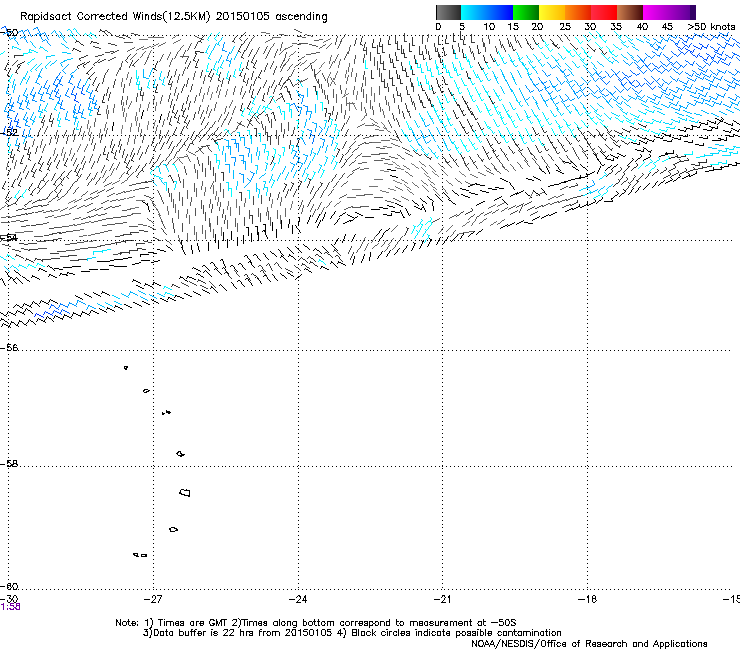Click the gray 0-5 knots color swatch
The image size is (740, 650).
click(448, 12)
